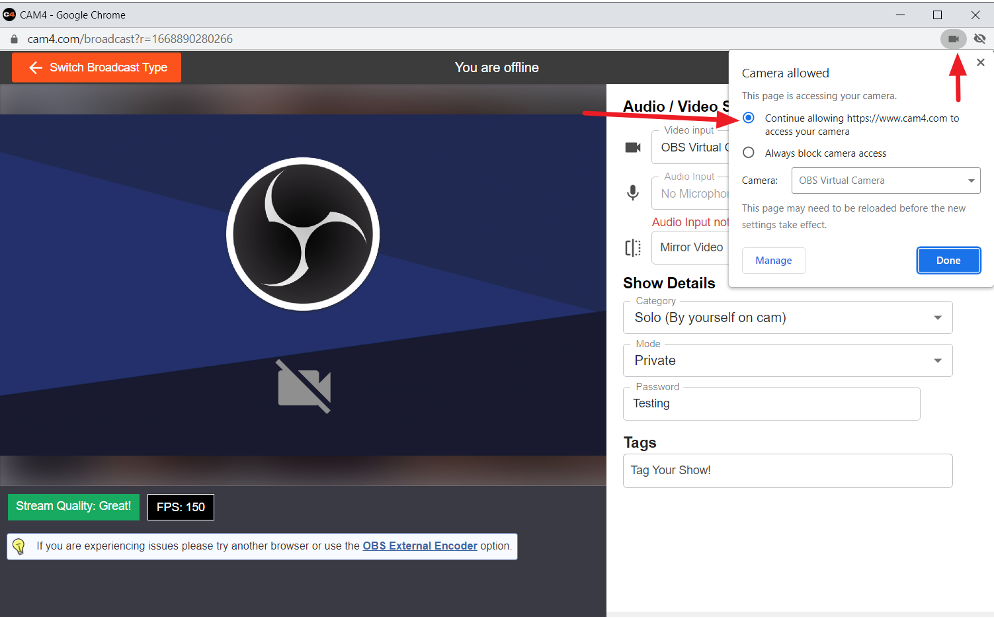
Task: Click the Done button
Action: click(948, 260)
